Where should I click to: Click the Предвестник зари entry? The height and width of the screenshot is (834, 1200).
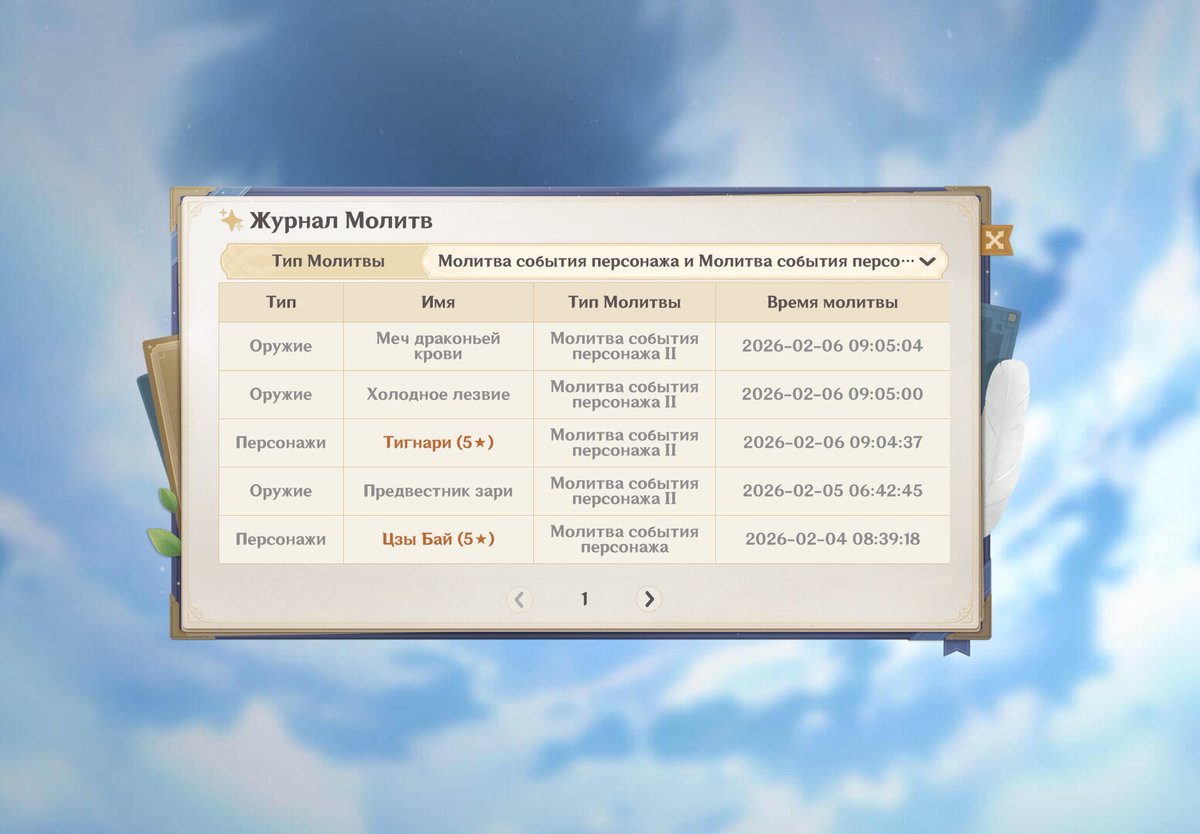click(x=438, y=491)
